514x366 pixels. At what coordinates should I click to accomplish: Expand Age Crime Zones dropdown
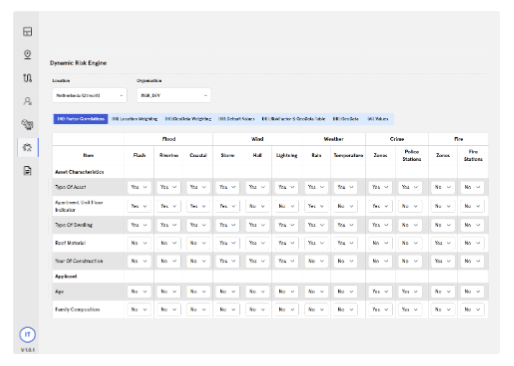click(x=380, y=291)
